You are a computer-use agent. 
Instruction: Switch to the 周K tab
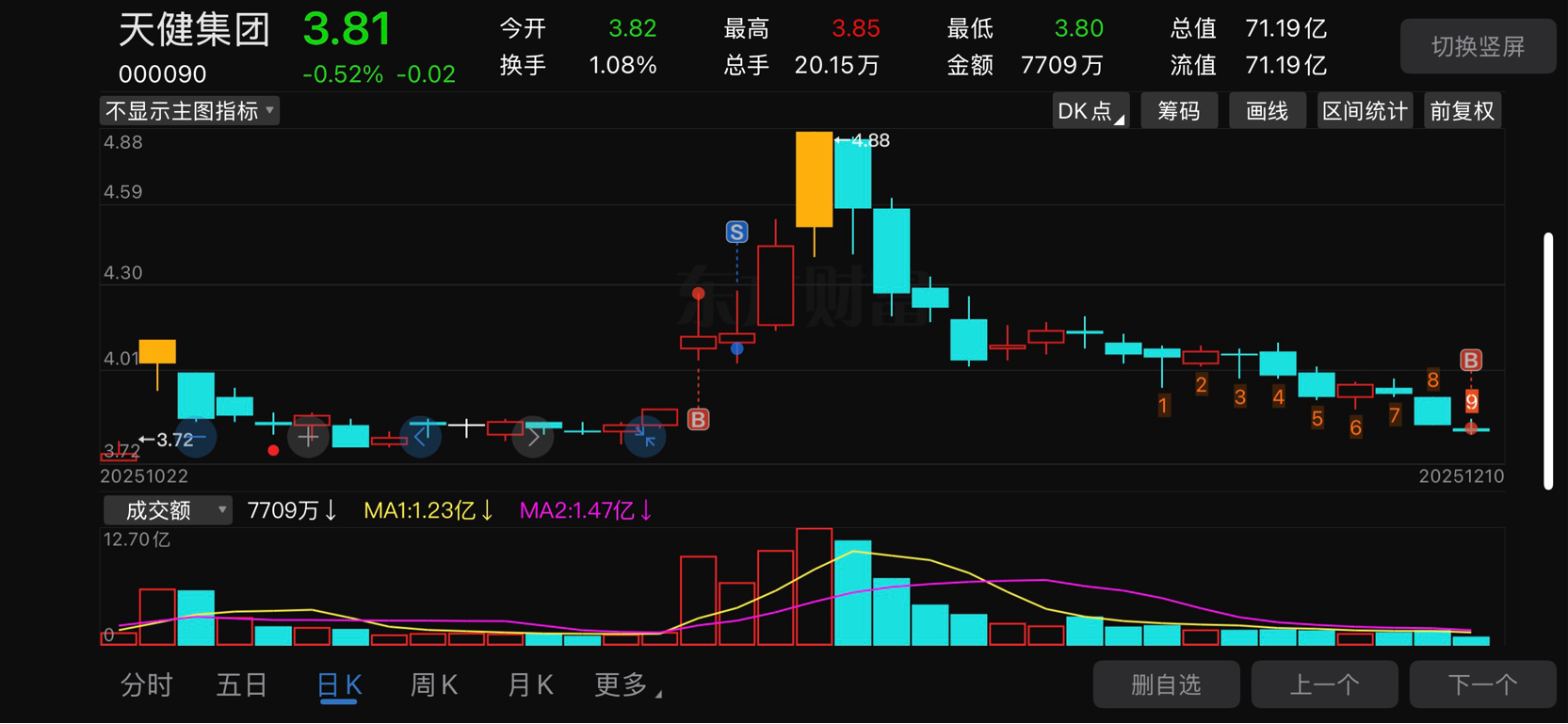[434, 685]
